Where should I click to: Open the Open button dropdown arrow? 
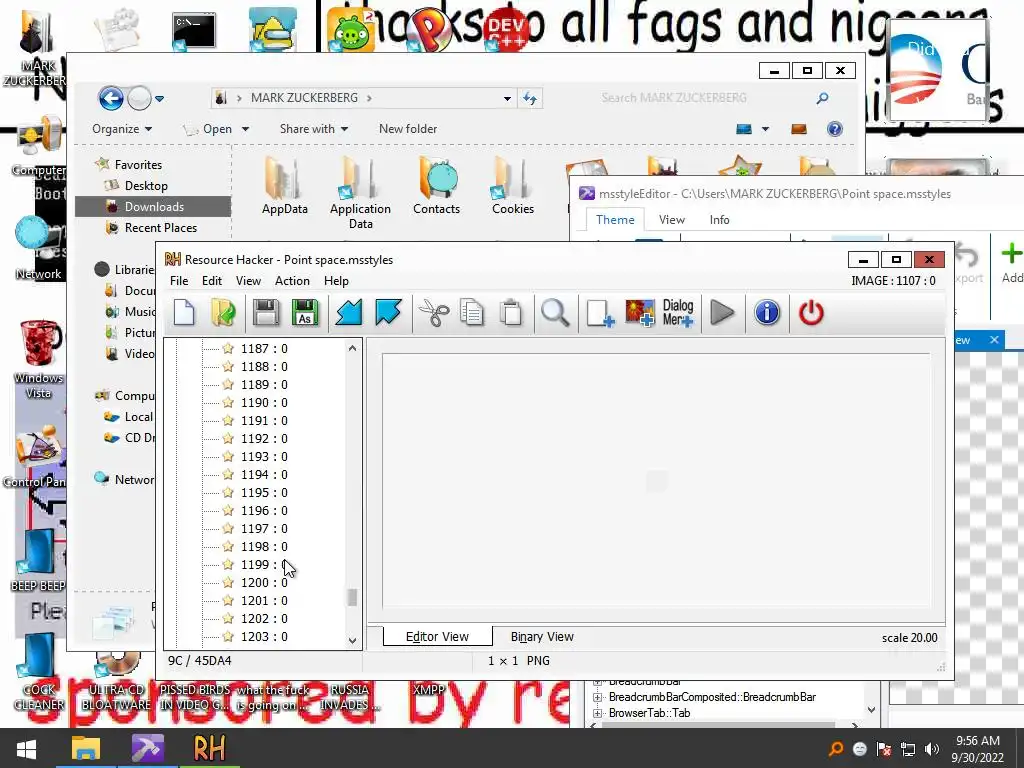click(x=246, y=129)
